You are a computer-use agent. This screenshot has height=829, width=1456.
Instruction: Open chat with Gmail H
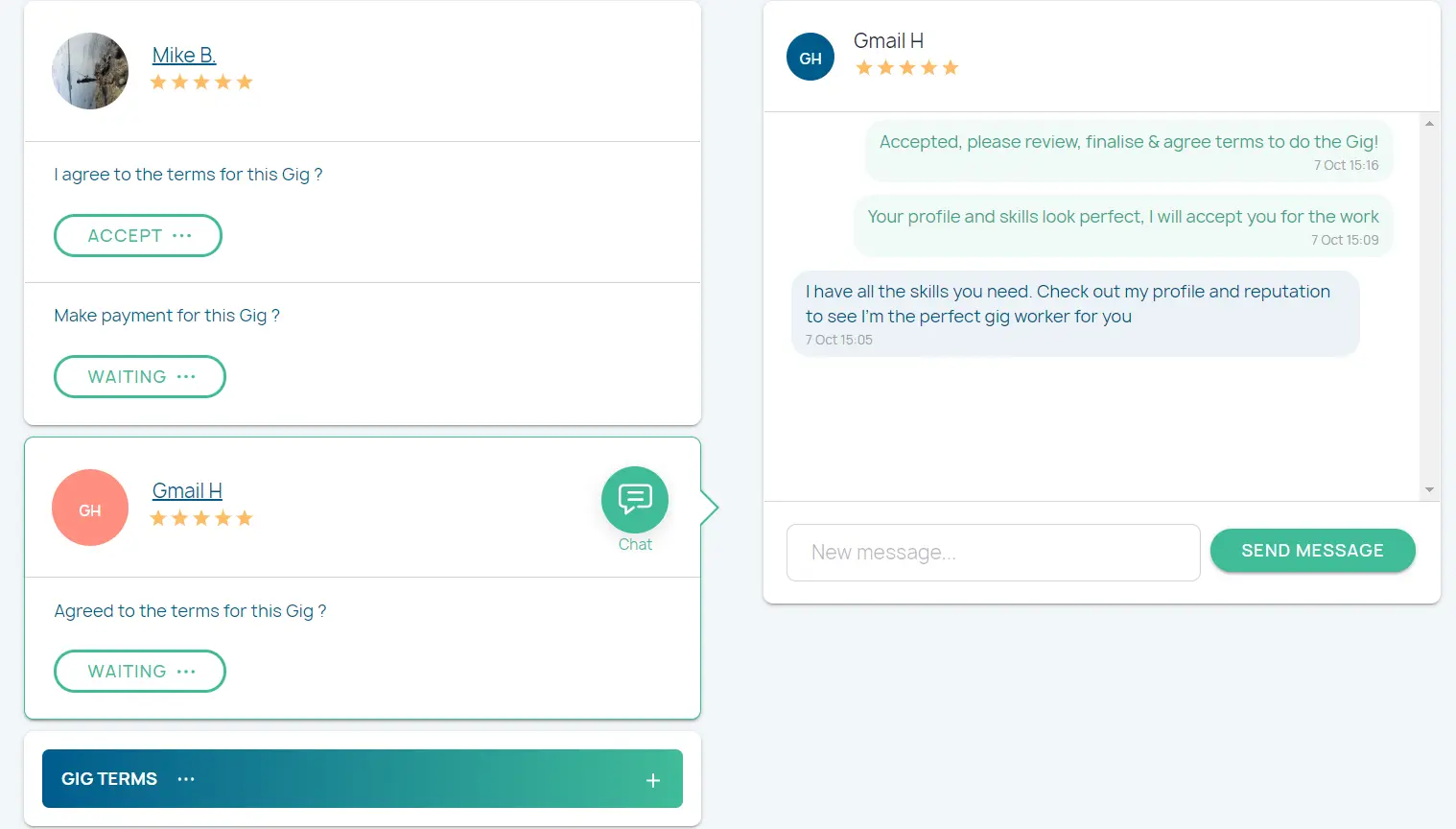coord(634,501)
